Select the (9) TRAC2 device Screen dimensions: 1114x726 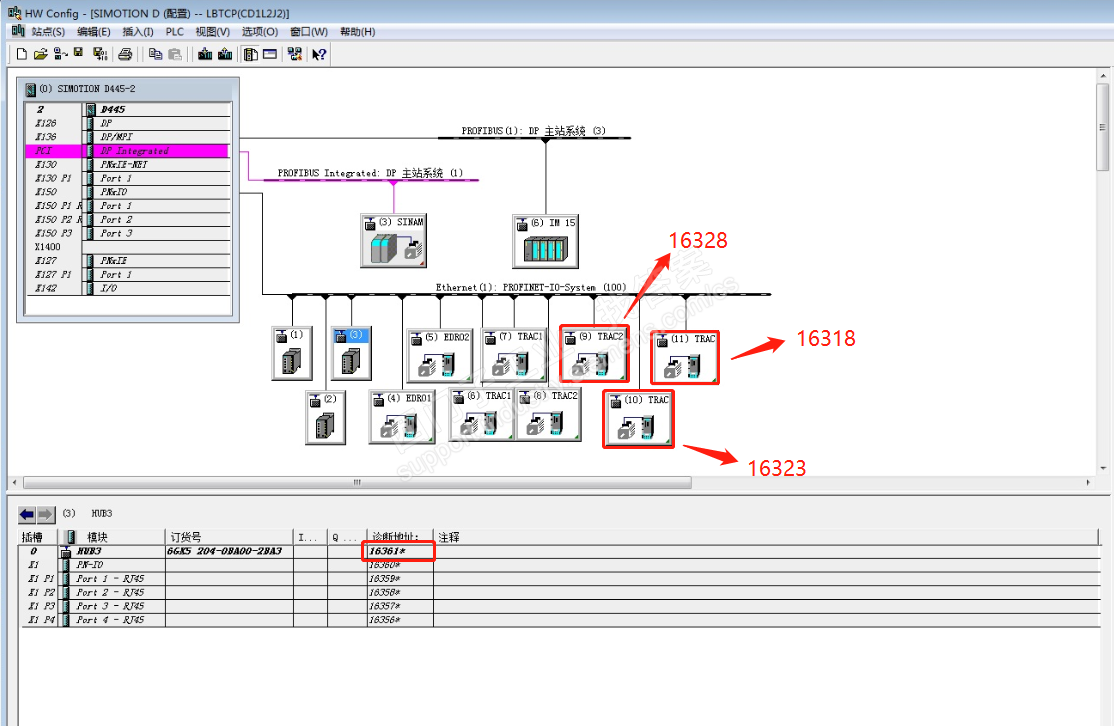pyautogui.click(x=594, y=354)
